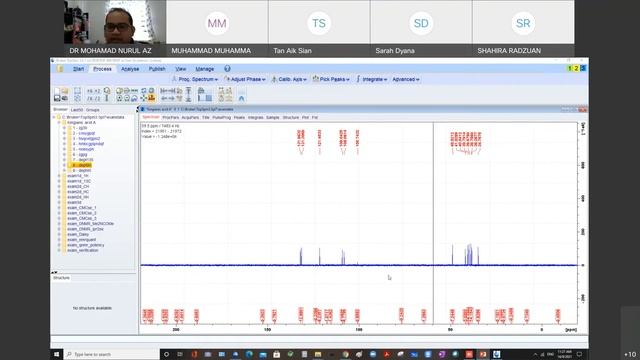The height and width of the screenshot is (360, 640).
Task: Expand experiment 2 tree node
Action: point(64,133)
